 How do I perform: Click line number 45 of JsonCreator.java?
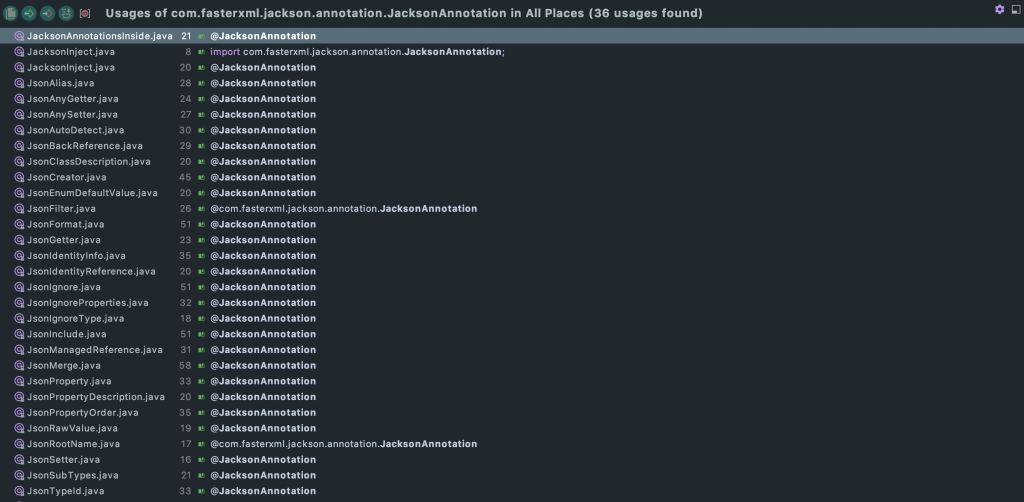coord(185,177)
